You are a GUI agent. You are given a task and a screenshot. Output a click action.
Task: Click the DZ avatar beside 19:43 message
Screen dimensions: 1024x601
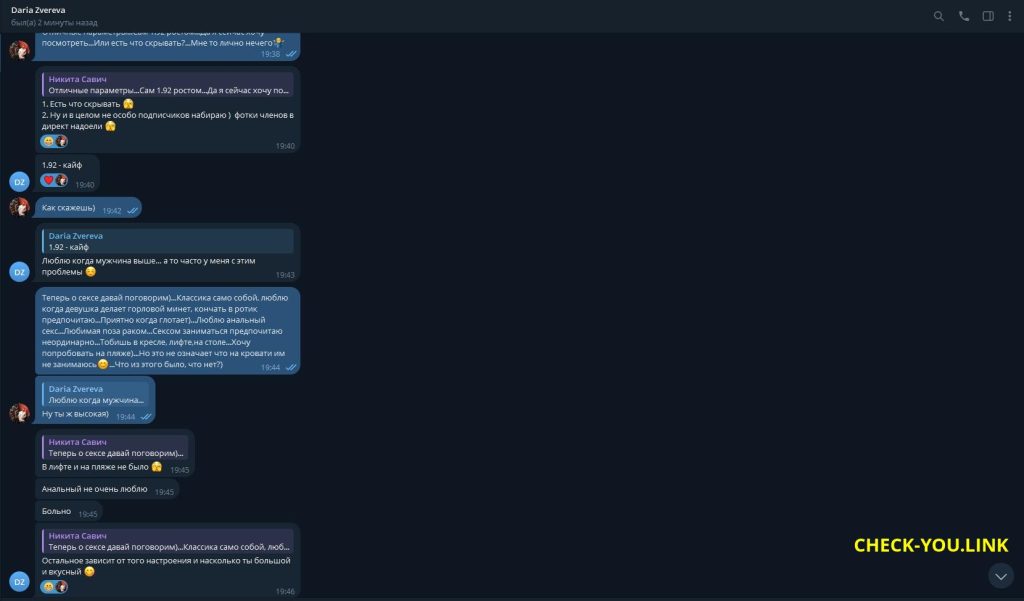pyautogui.click(x=19, y=271)
